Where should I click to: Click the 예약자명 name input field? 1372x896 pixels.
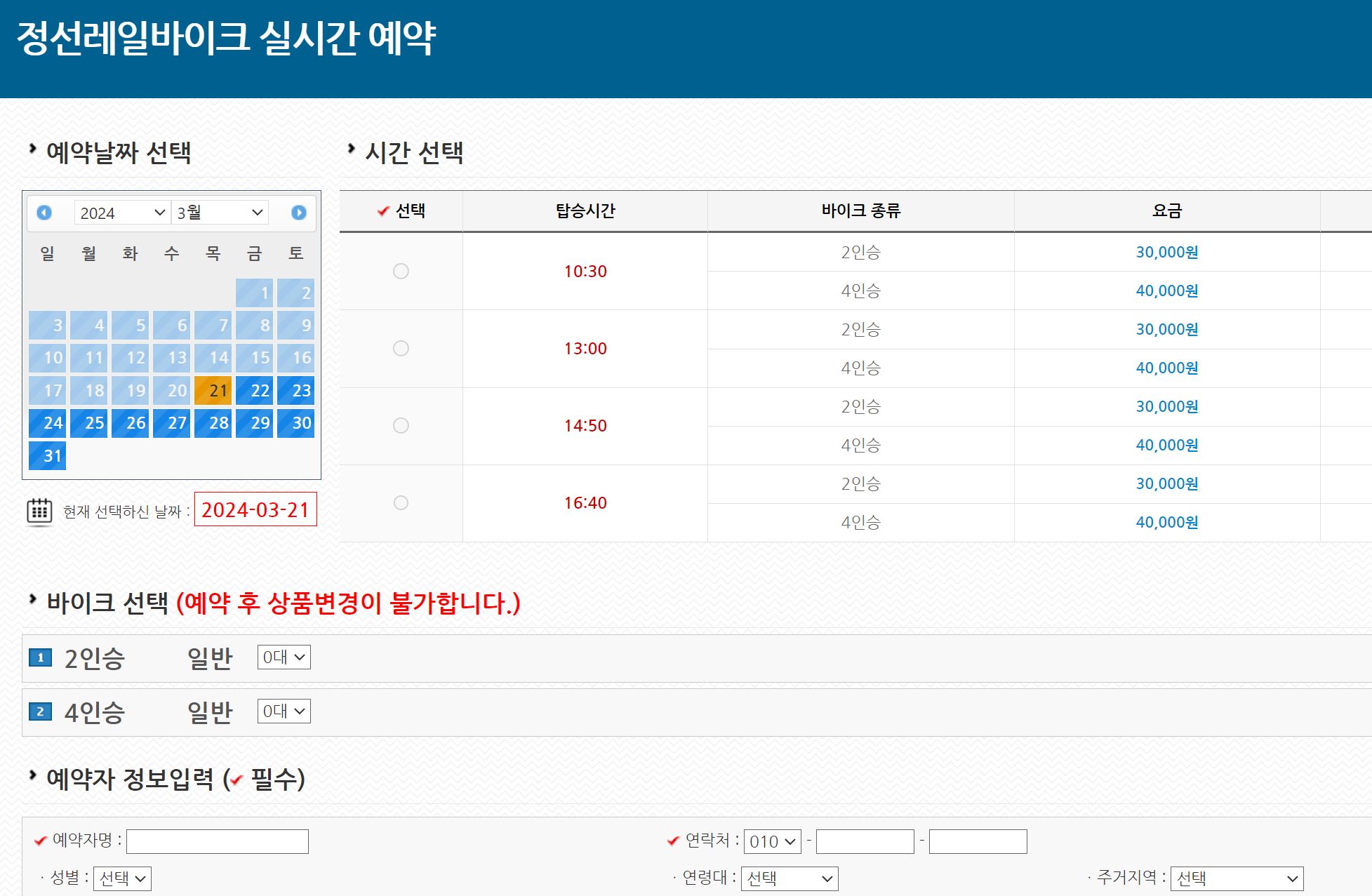tap(216, 841)
